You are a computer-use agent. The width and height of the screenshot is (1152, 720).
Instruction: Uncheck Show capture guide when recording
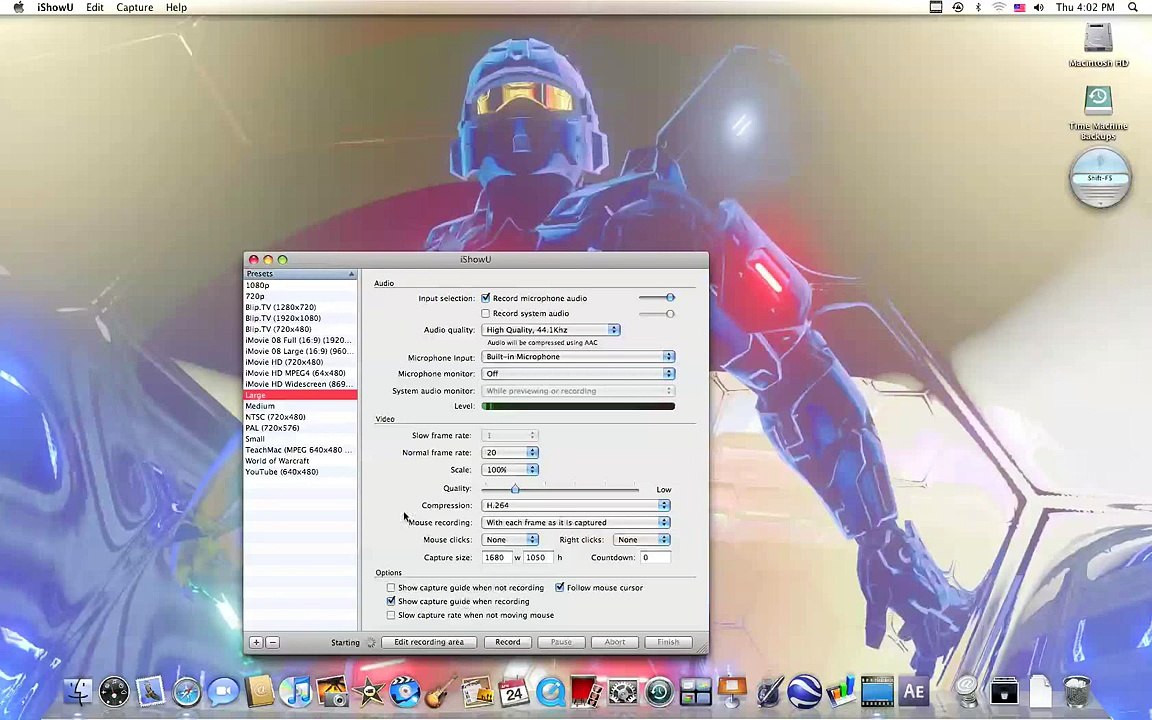(391, 601)
